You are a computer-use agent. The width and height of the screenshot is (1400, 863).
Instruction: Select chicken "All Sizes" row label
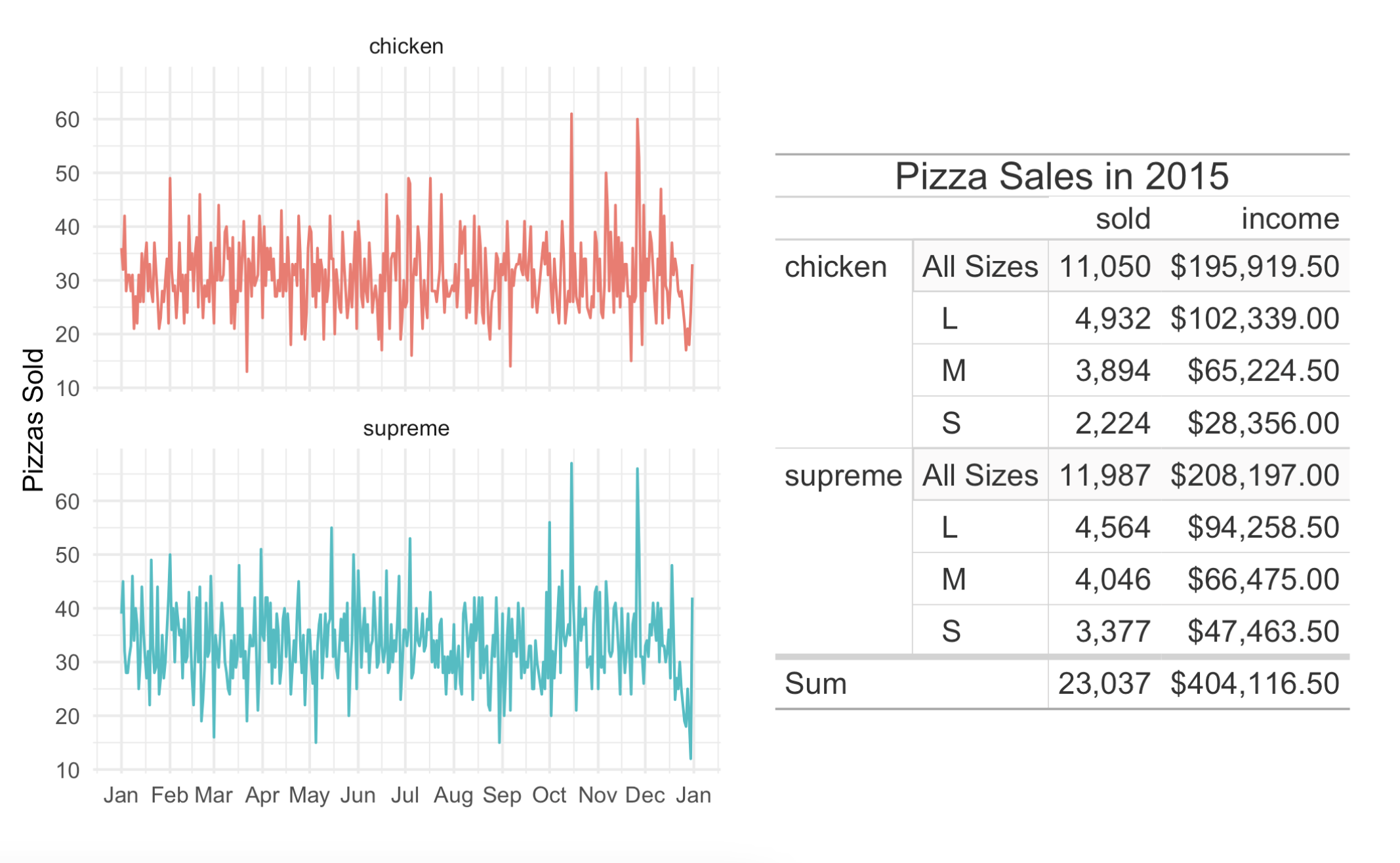pyautogui.click(x=979, y=267)
